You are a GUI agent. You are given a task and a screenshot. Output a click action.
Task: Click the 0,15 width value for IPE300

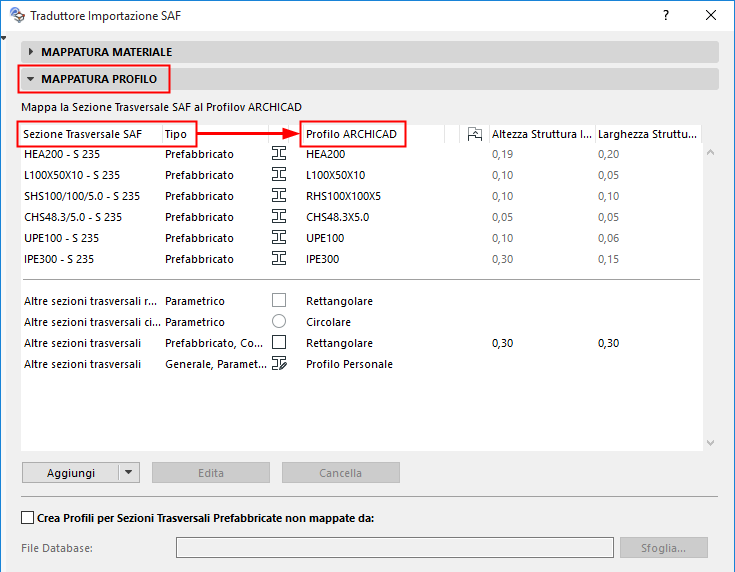coord(608,259)
